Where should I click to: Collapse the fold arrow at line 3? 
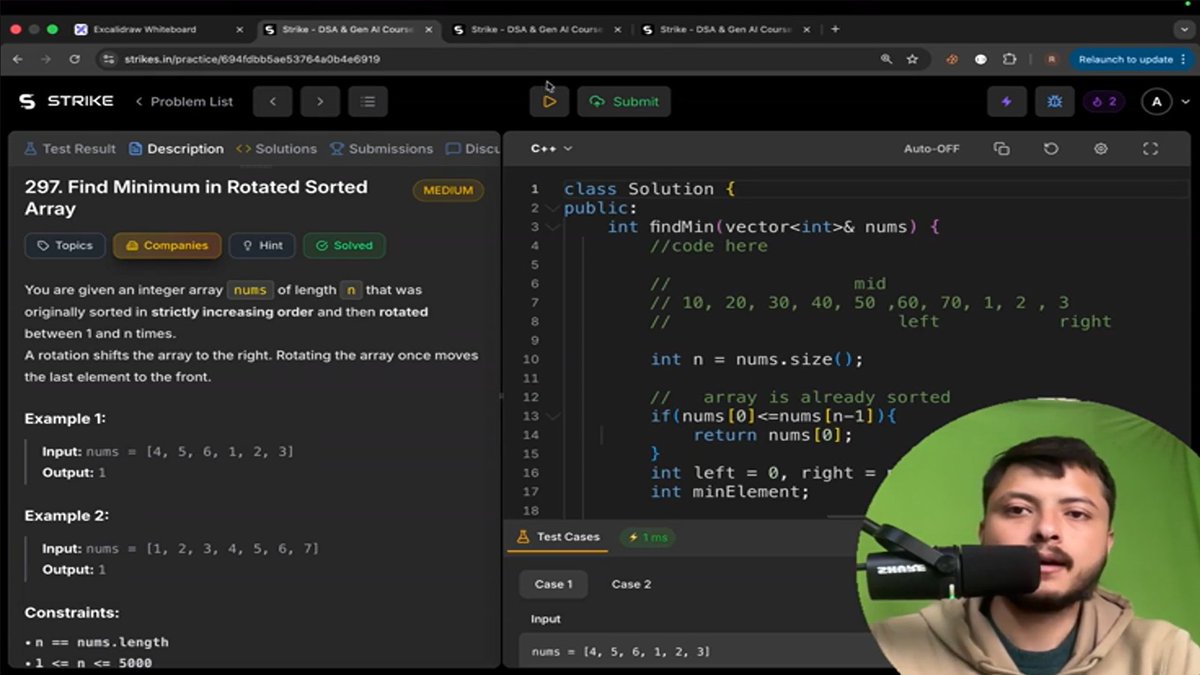pyautogui.click(x=554, y=227)
